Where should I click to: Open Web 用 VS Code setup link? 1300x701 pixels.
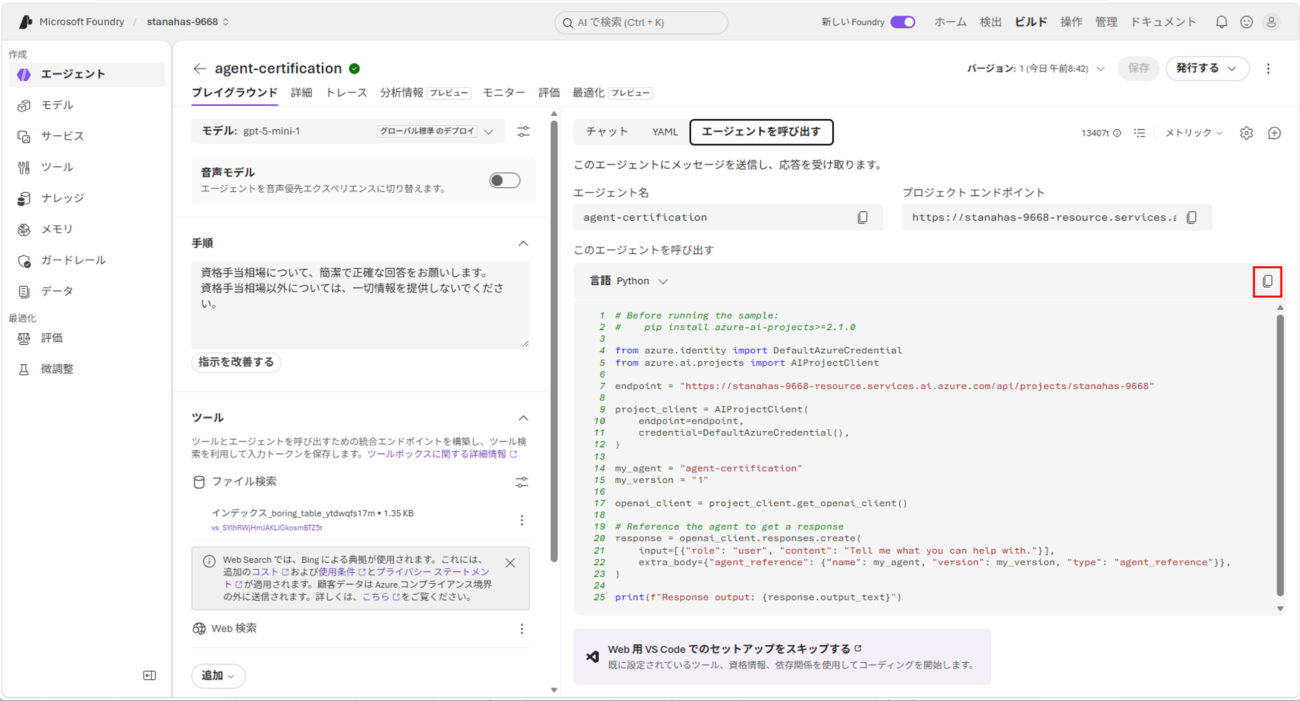[x=734, y=649]
